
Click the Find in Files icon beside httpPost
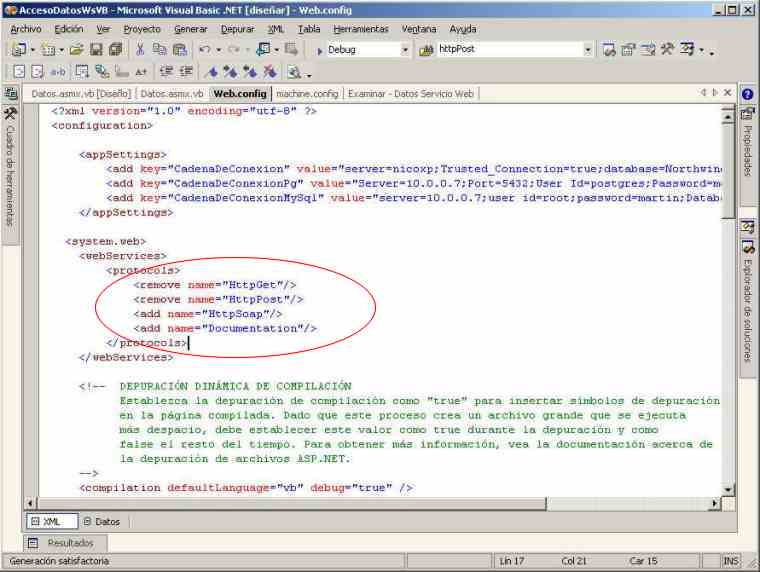point(426,50)
